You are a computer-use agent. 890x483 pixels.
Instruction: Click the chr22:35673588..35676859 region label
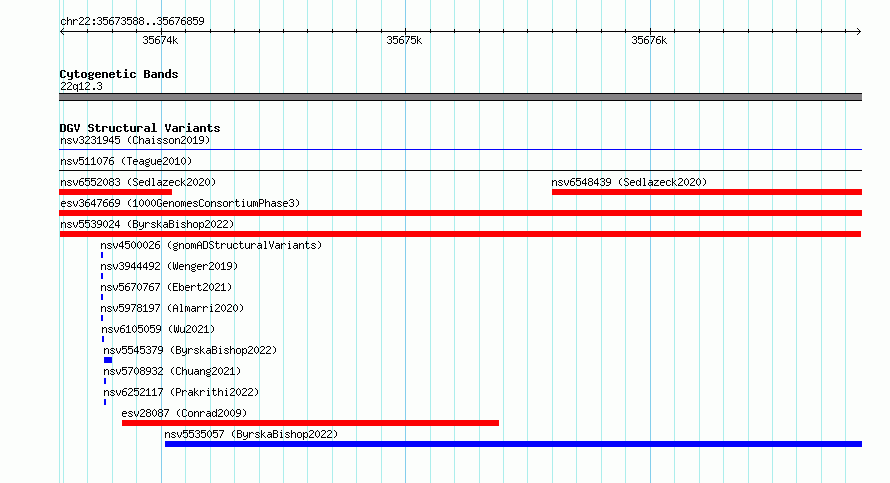[x=132, y=21]
